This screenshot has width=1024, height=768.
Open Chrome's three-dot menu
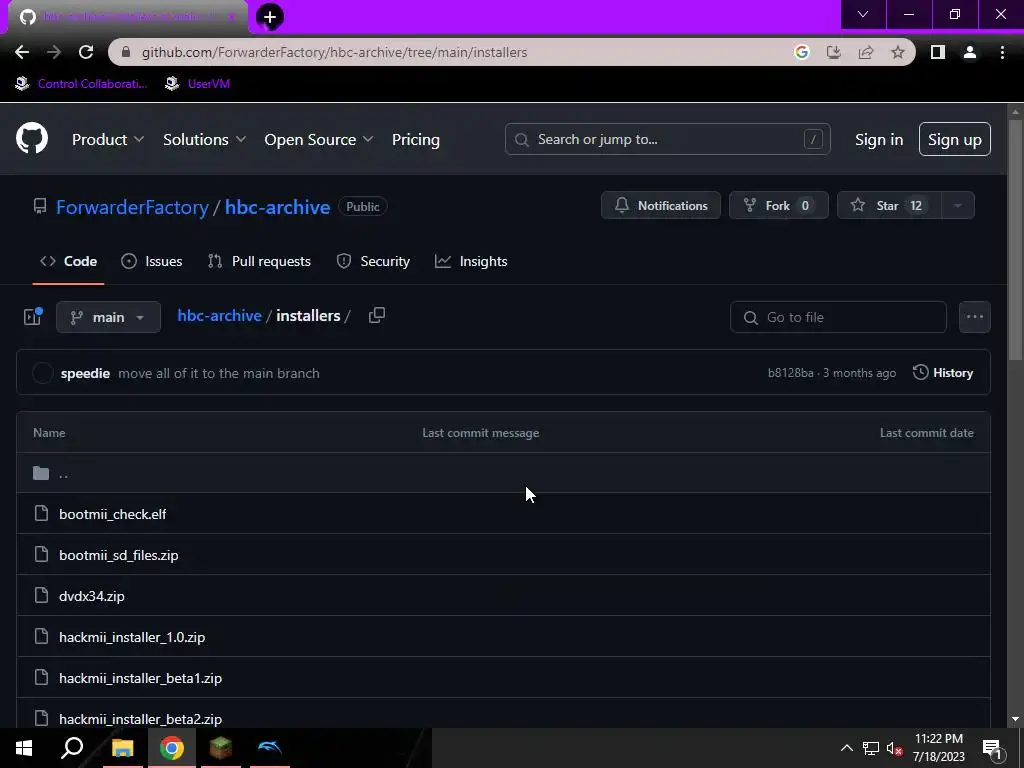(1002, 52)
